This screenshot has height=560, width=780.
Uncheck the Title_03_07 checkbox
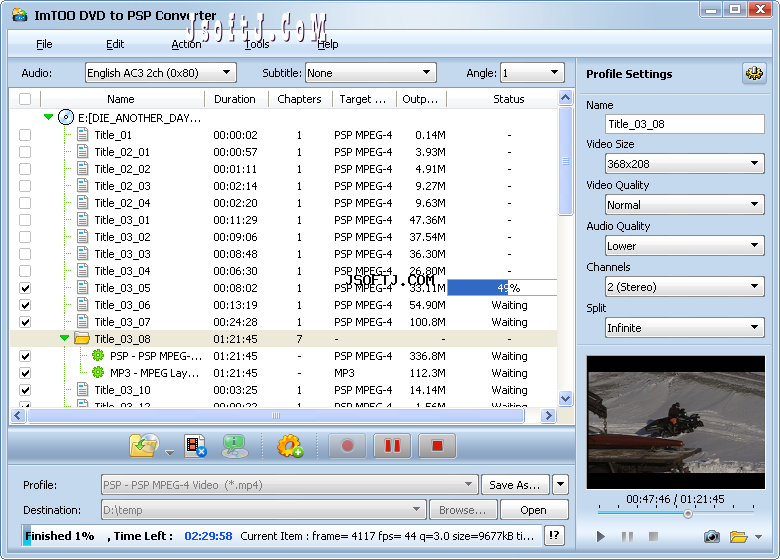pyautogui.click(x=25, y=322)
